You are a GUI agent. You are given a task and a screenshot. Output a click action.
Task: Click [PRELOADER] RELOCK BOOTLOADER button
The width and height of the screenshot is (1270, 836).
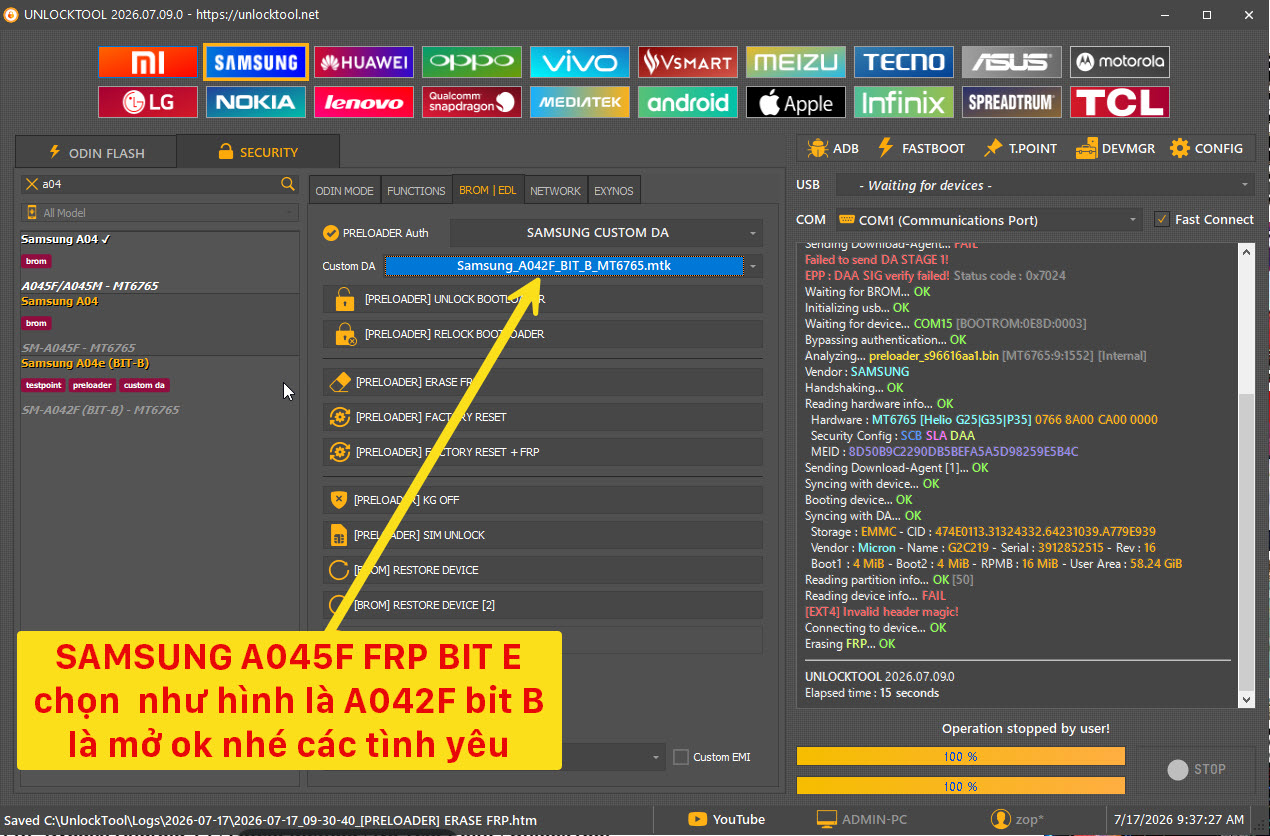(x=542, y=334)
